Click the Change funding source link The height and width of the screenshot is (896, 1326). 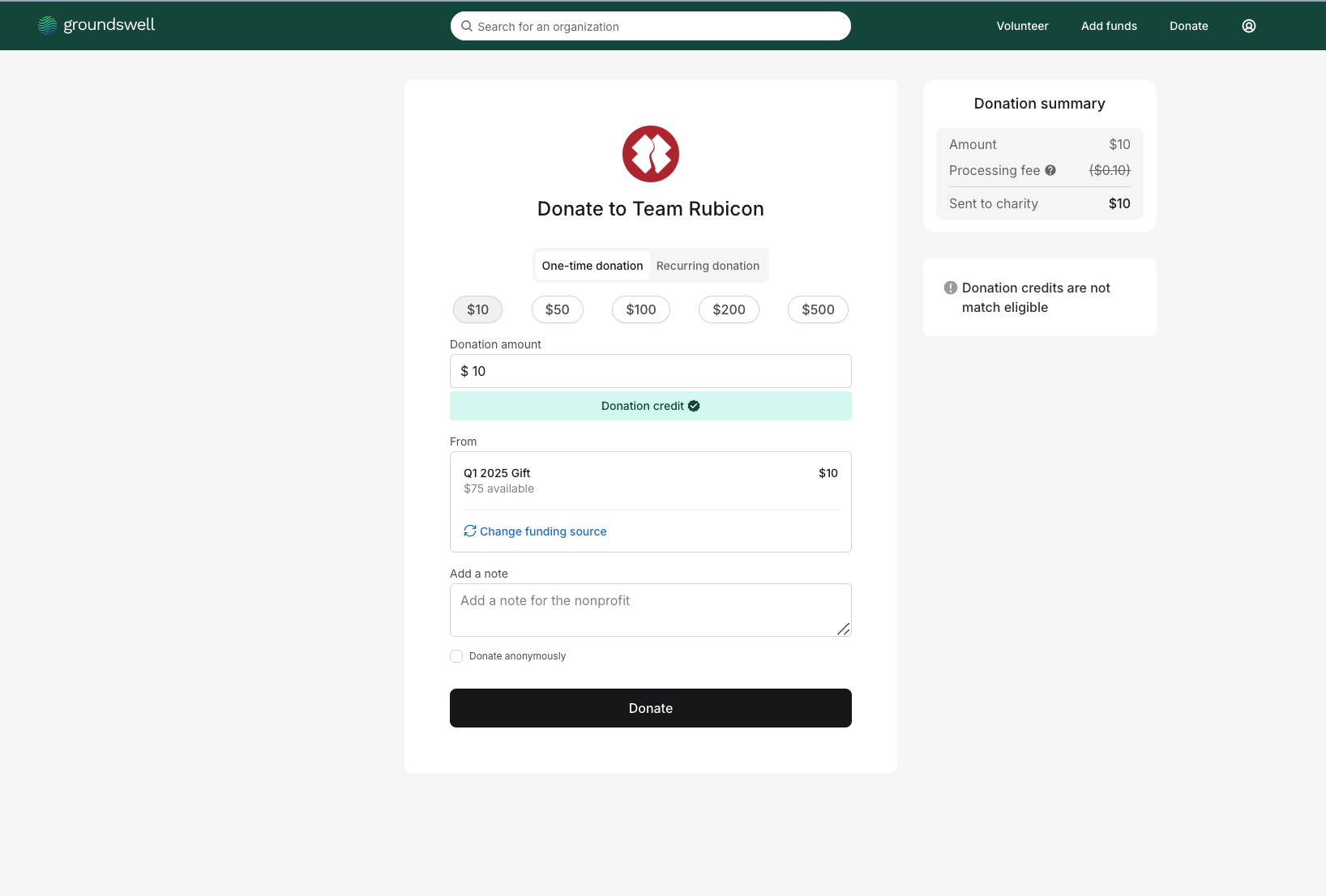543,531
